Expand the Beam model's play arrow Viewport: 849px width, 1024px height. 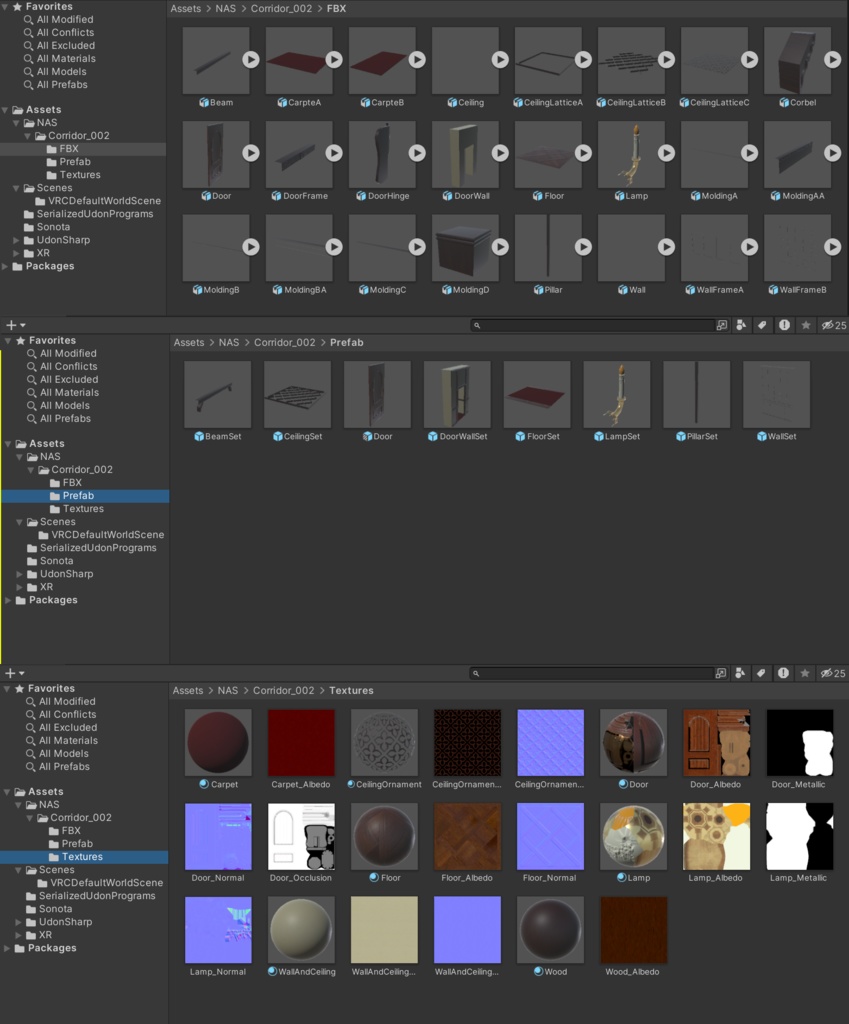(x=251, y=60)
